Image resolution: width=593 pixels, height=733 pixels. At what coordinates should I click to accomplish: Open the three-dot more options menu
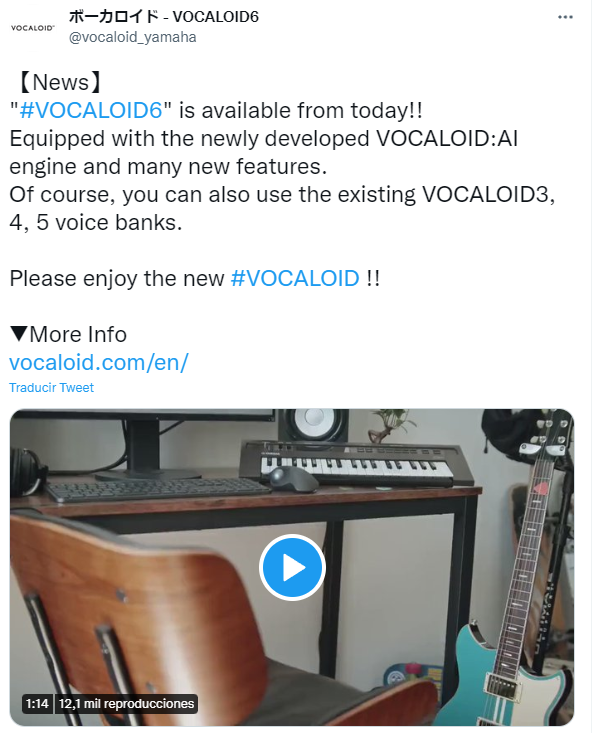tap(565, 17)
